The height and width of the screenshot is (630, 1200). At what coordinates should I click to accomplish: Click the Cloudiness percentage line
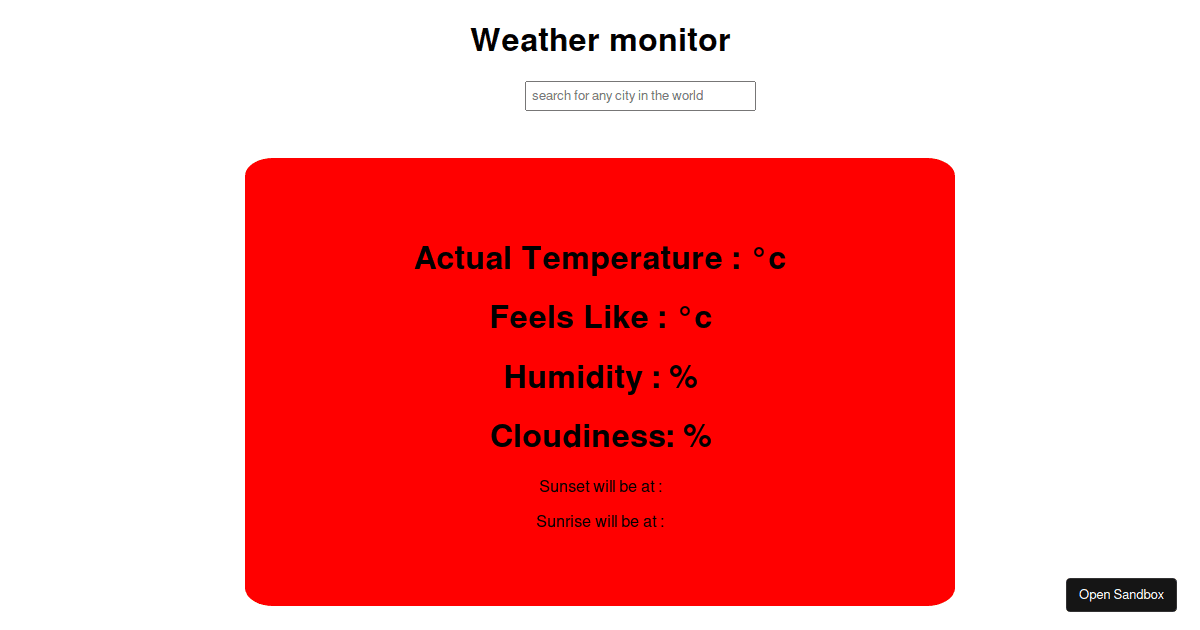click(600, 437)
